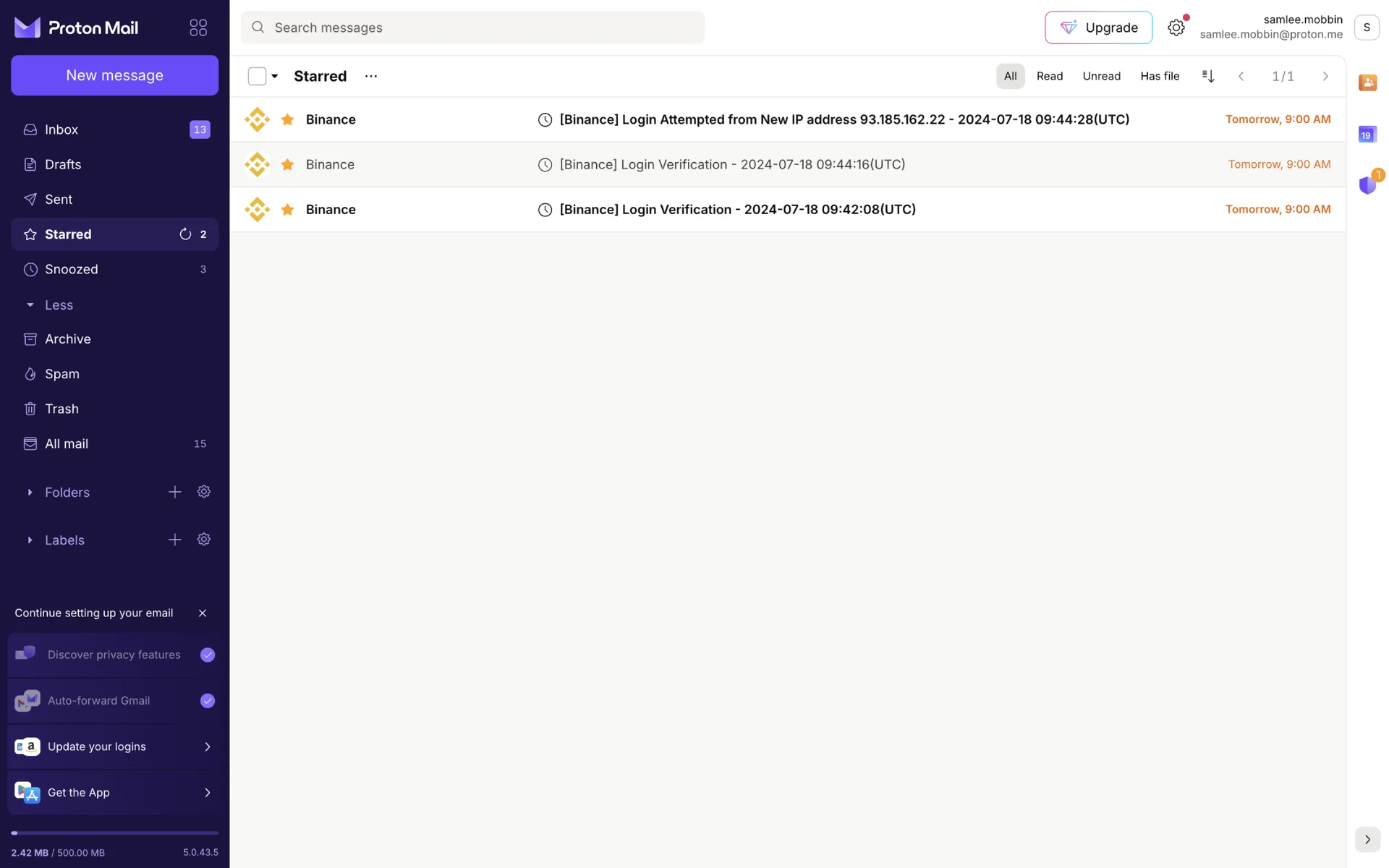
Task: Filter messages by Unread
Action: coord(1101,76)
